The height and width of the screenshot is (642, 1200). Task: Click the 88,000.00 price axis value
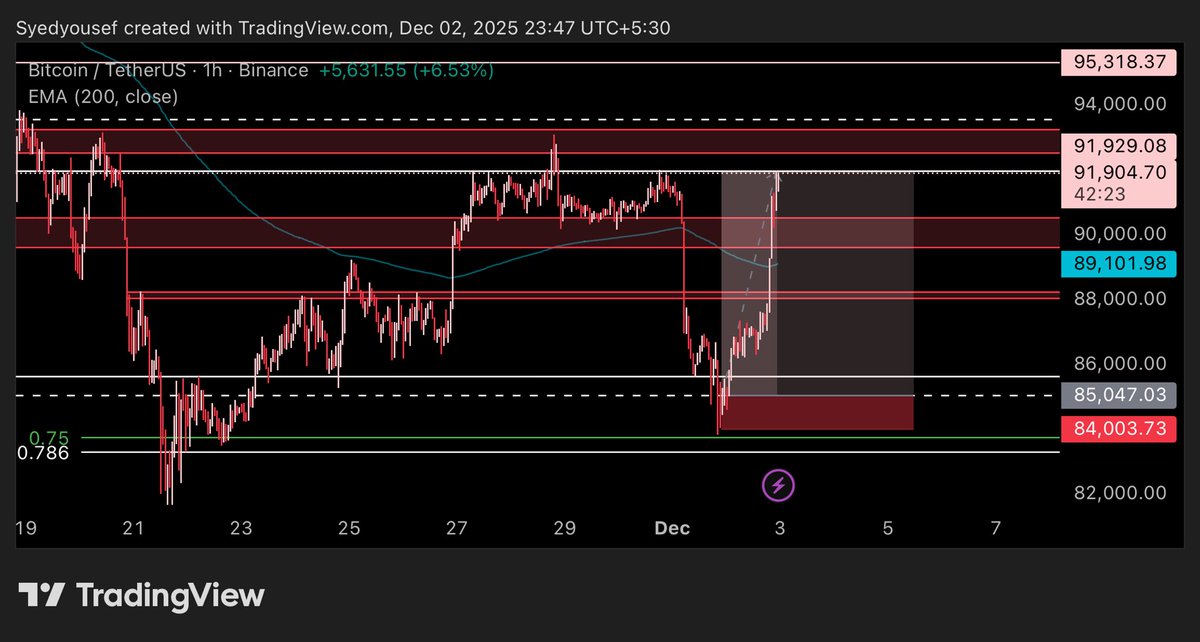pyautogui.click(x=1120, y=298)
